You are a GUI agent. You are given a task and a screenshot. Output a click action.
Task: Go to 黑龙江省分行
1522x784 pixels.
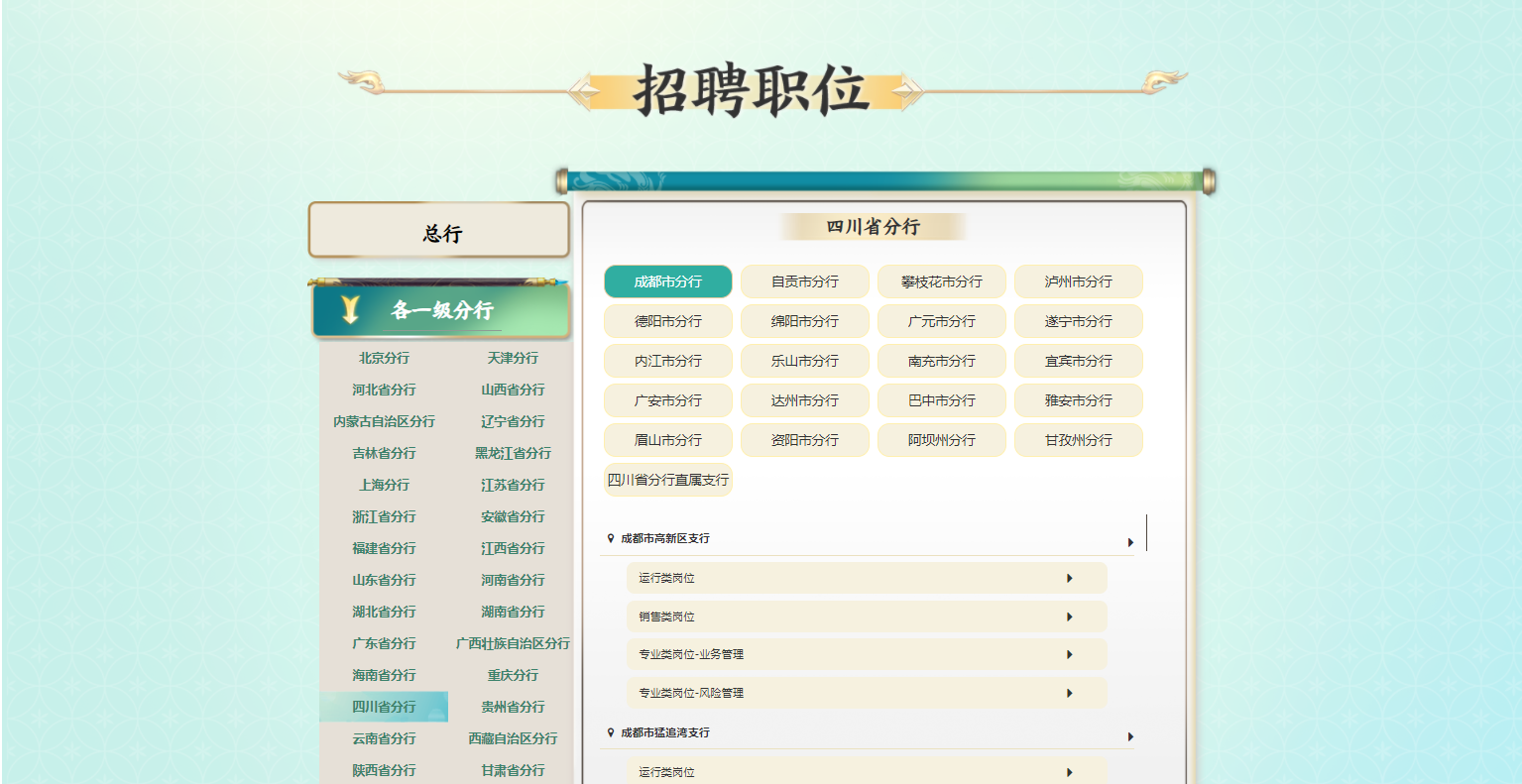click(x=513, y=453)
